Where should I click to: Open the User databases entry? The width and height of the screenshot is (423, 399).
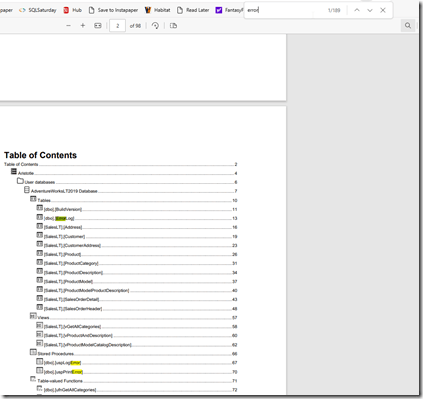(x=40, y=182)
